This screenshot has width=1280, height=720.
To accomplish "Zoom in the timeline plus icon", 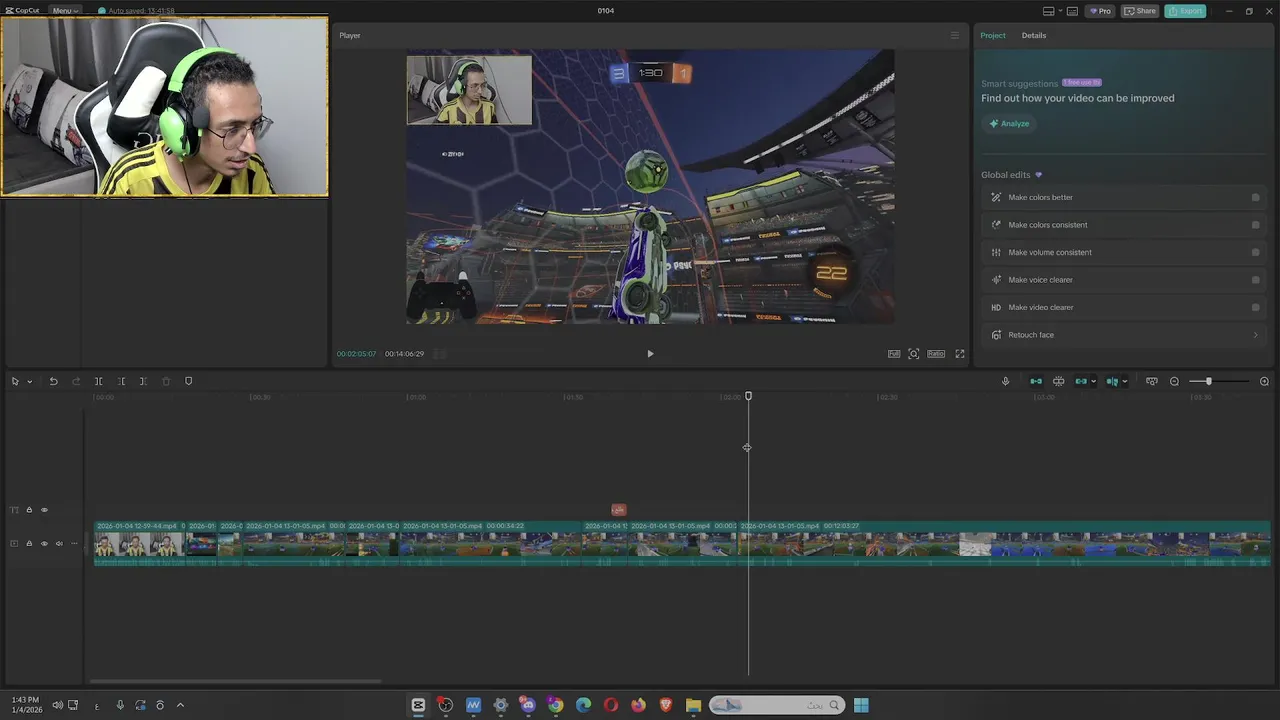I will click(x=1264, y=381).
